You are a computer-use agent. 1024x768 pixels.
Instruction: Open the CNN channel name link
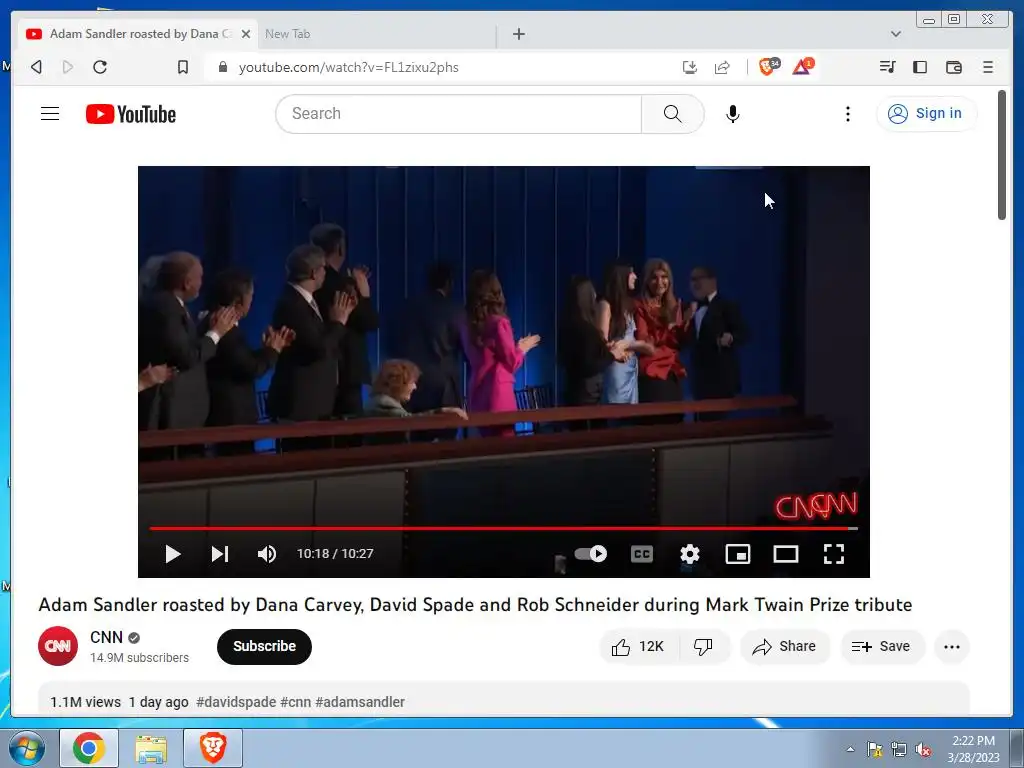(106, 637)
